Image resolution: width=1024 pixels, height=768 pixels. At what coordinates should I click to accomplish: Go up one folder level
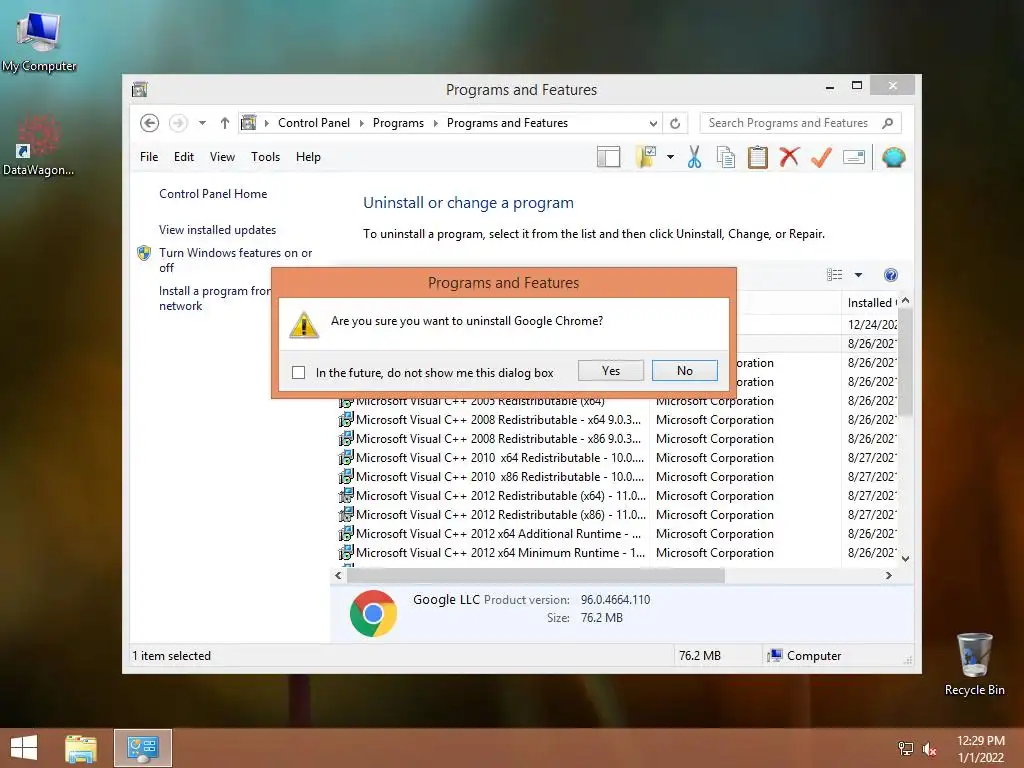tap(225, 123)
